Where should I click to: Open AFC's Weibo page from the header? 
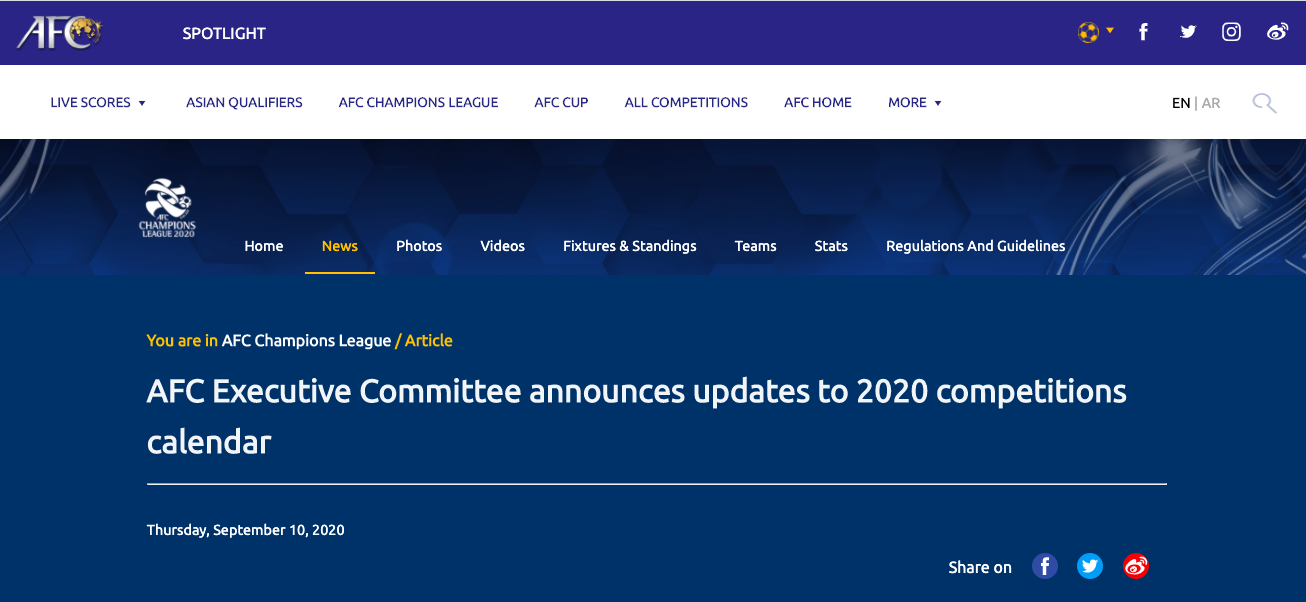click(1277, 32)
